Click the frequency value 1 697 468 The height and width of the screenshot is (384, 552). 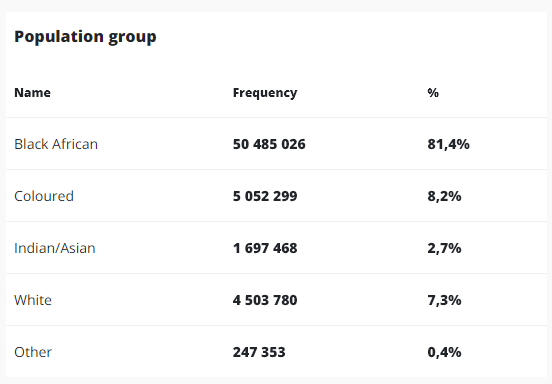click(x=265, y=248)
